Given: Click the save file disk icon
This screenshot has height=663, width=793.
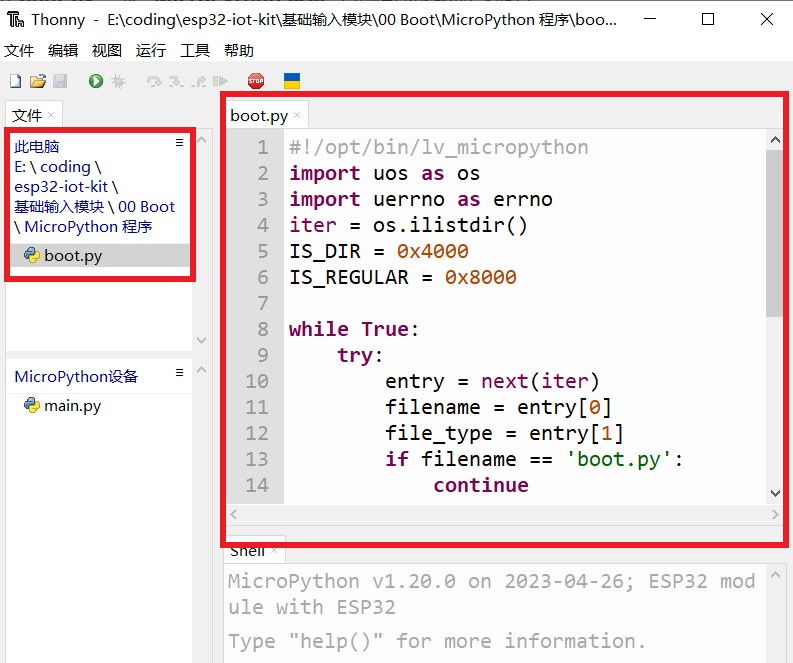Looking at the screenshot, I should point(60,81).
